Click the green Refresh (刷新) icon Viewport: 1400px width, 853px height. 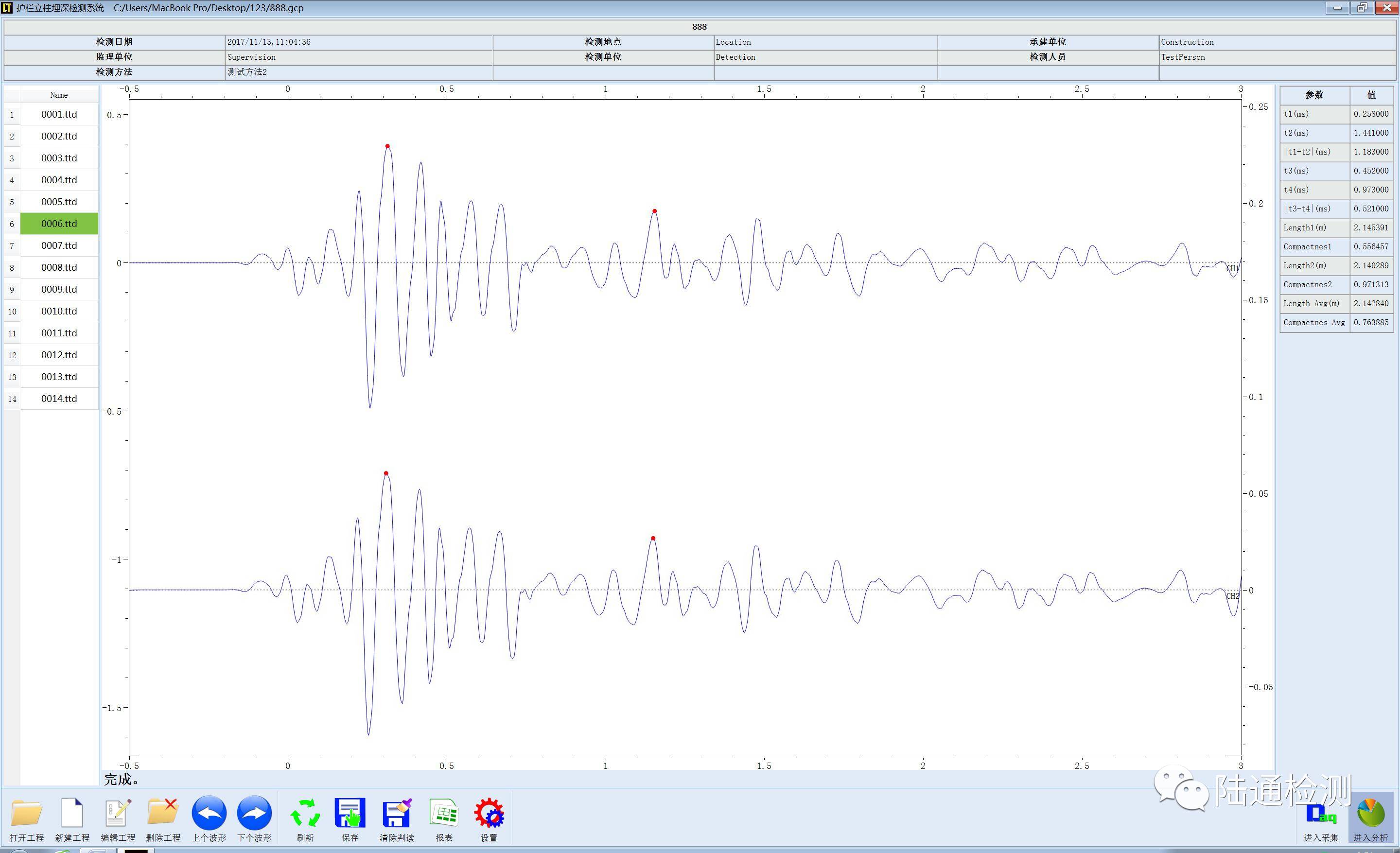click(305, 814)
